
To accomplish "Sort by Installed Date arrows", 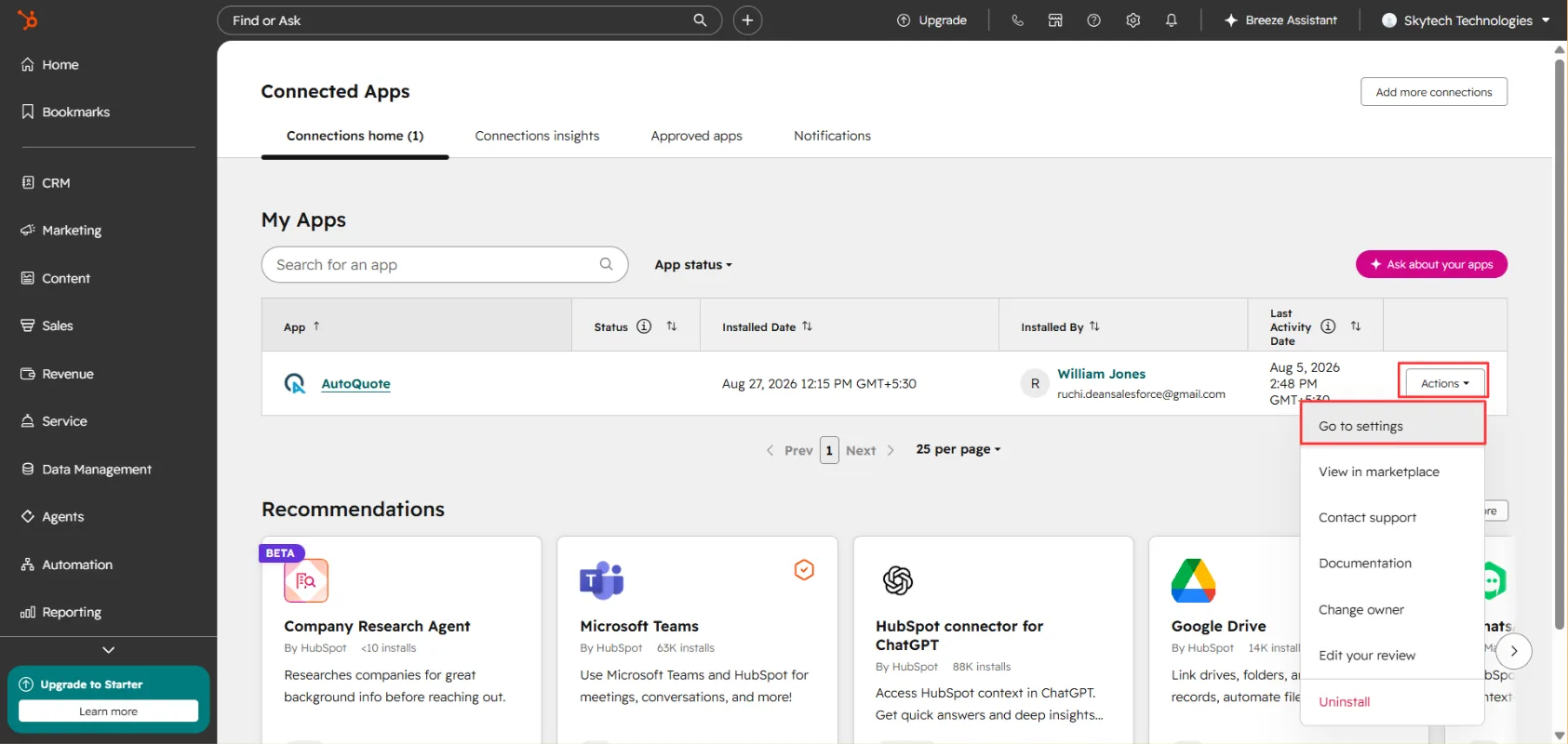I will point(807,326).
